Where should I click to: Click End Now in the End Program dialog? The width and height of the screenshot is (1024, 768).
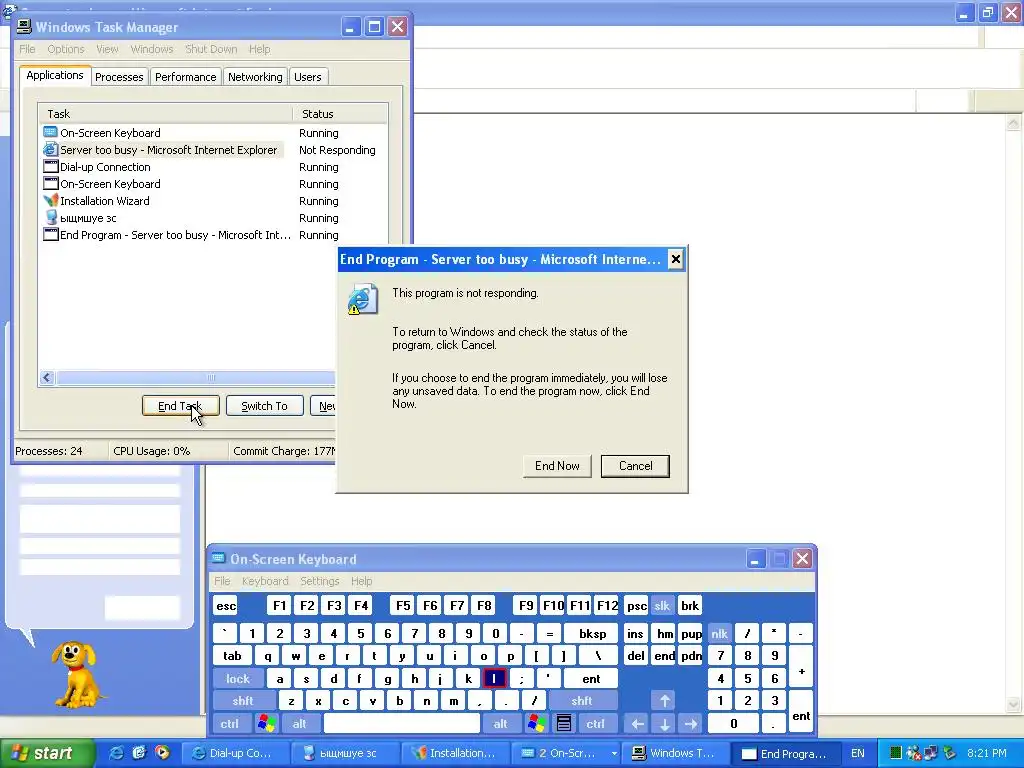[x=557, y=466]
